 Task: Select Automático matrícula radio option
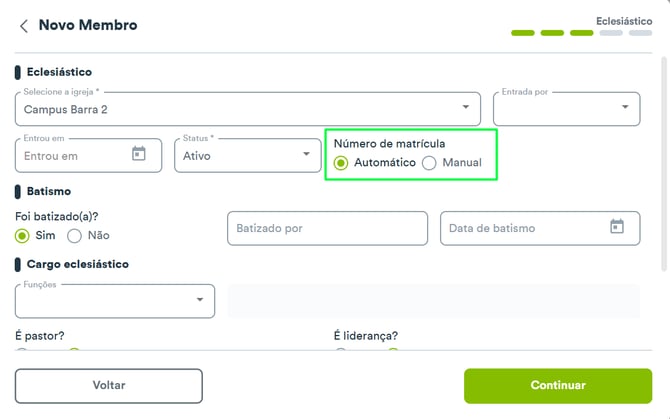coord(341,163)
